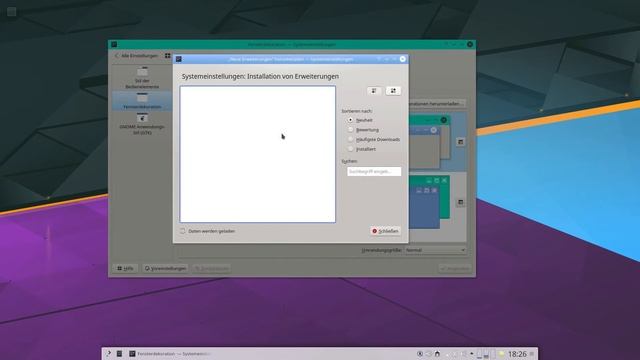The width and height of the screenshot is (640, 360).
Task: Click the empty extensions list area
Action: (258, 154)
